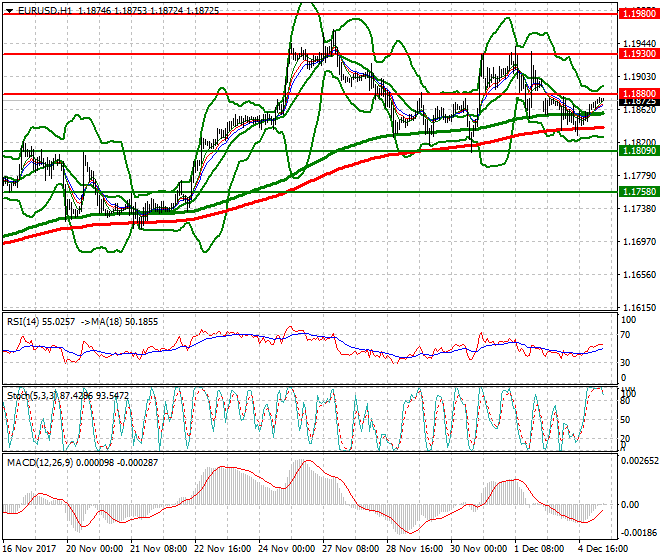660x560 pixels.
Task: Click the red 1.19800 price level label
Action: point(639,14)
